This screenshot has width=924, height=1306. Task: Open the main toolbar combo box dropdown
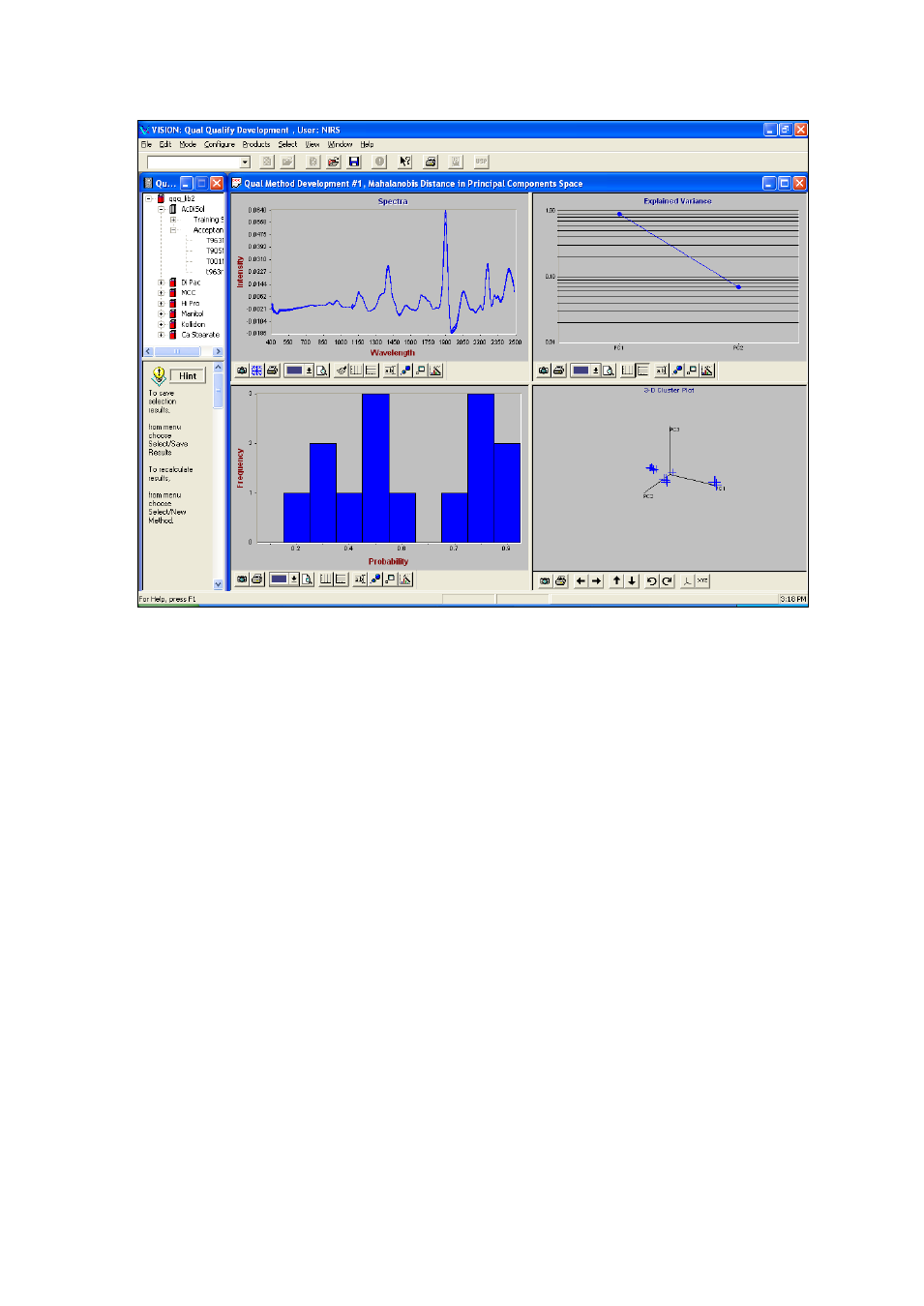click(x=245, y=163)
